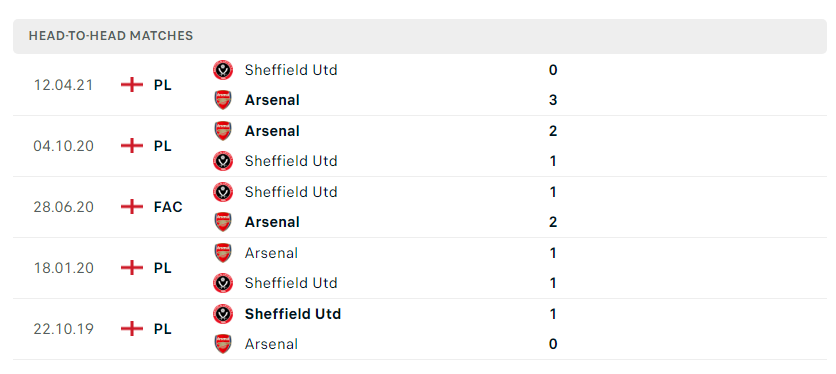Open the bold Sheffield Utd team link
The image size is (836, 374).
coord(293,314)
